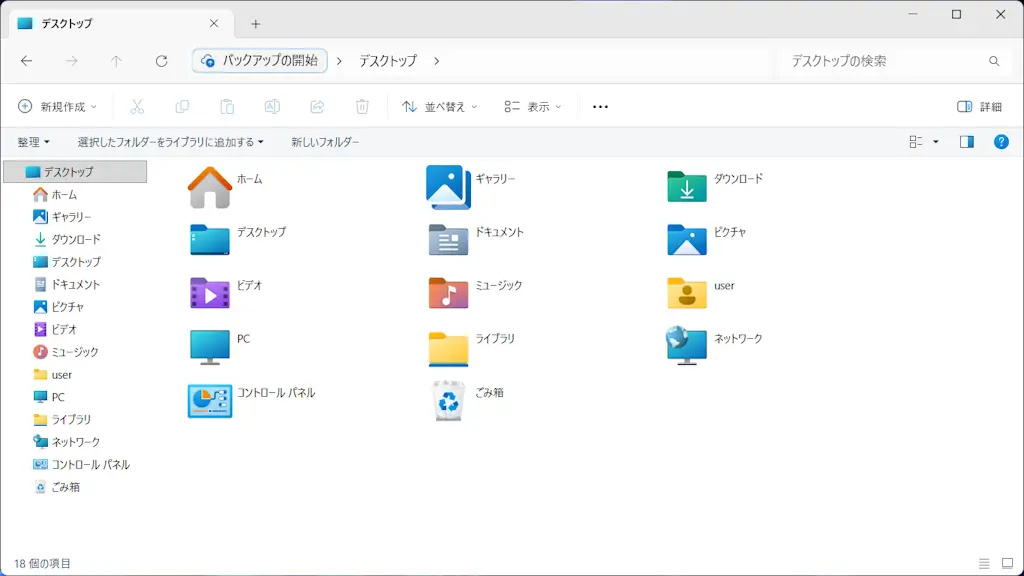Toggle the 詳細 details pane button
Viewport: 1024px width, 576px height.
coord(979,106)
